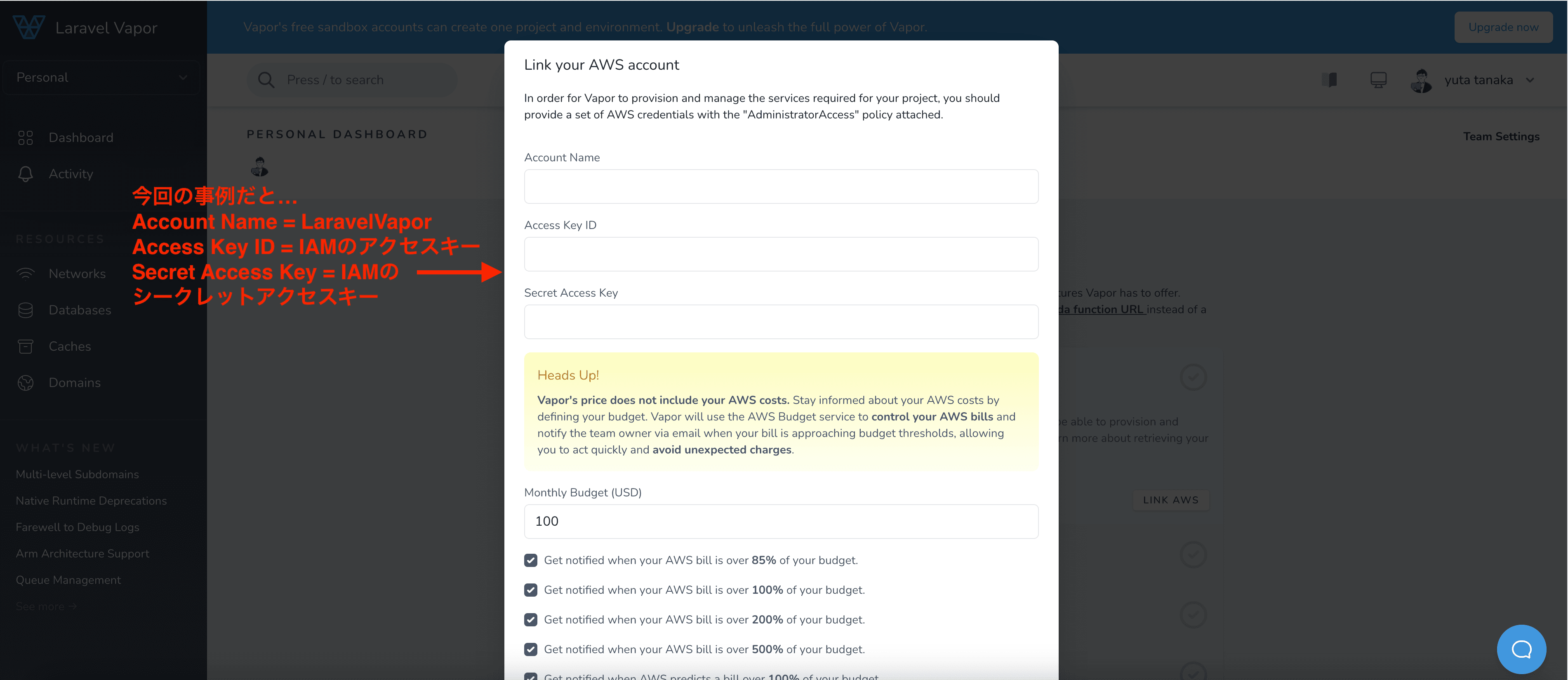
Task: Expand the Personal team dropdown
Action: click(x=101, y=77)
